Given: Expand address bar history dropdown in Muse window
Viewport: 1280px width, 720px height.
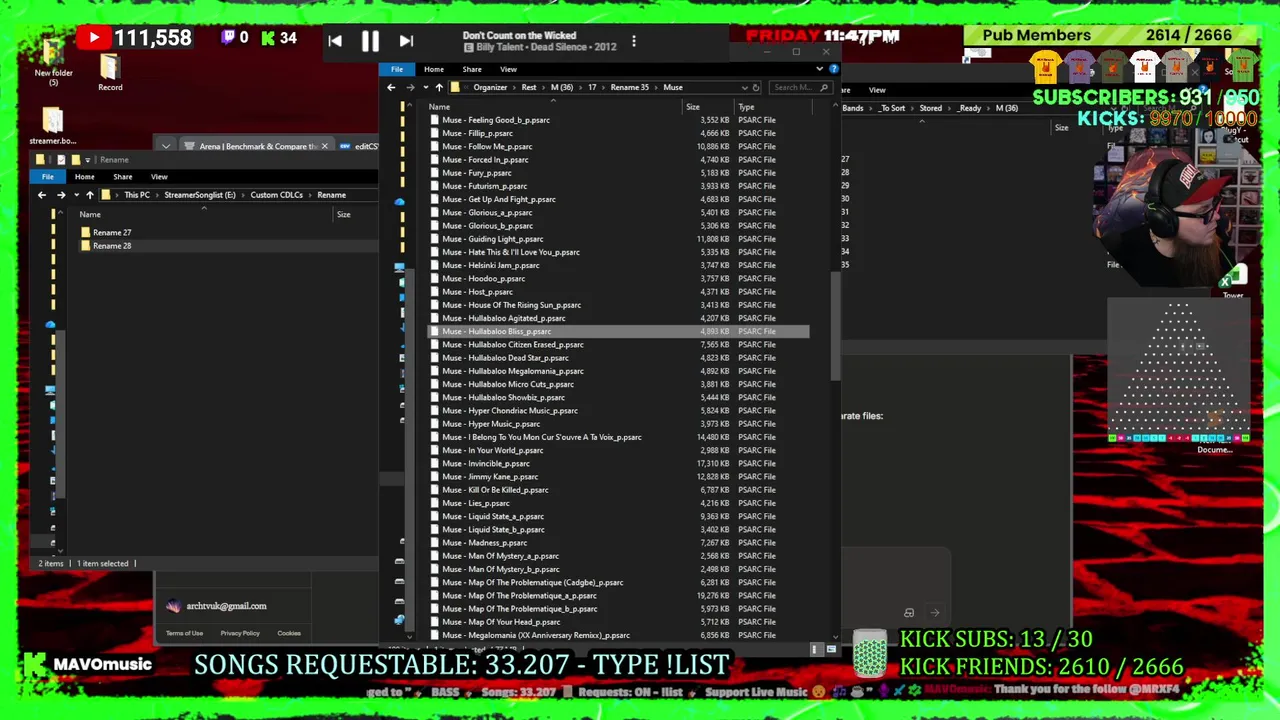Looking at the screenshot, I should pyautogui.click(x=744, y=87).
